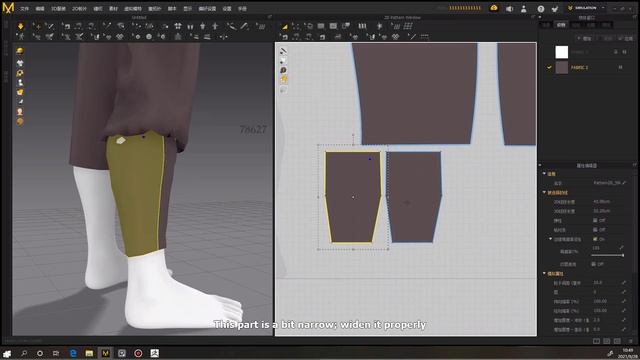
Task: Click the pencil edit icon next to pattern name
Action: click(x=624, y=182)
